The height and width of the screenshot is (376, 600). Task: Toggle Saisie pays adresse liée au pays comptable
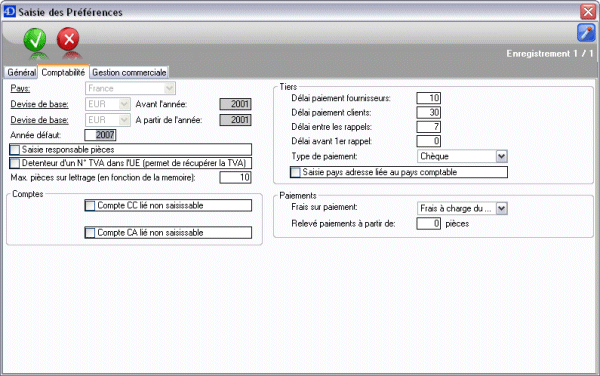coord(295,173)
